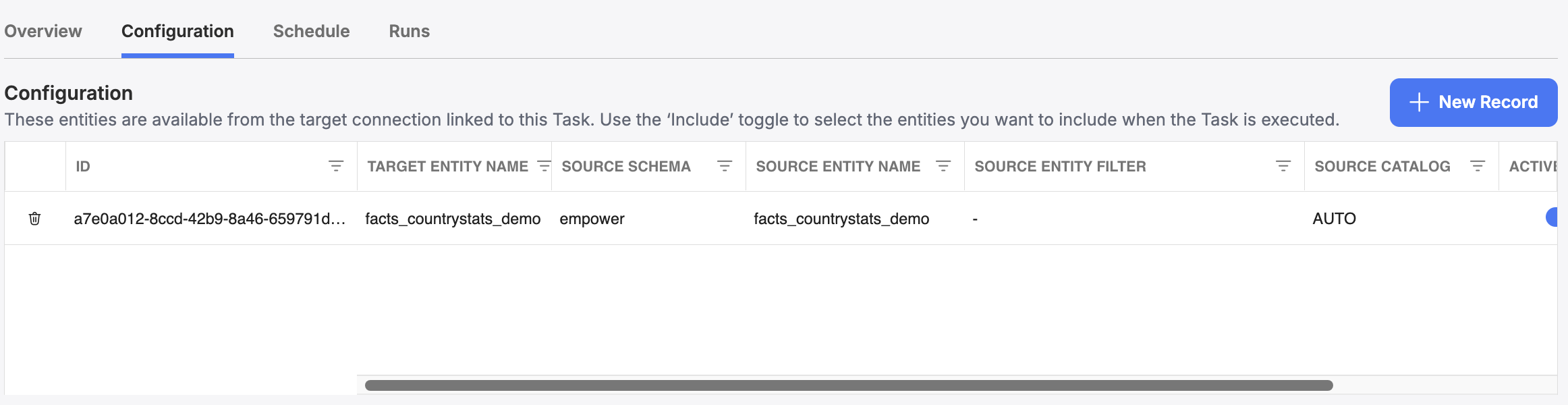Delete the facts_countrystats_demo record with trash icon
This screenshot has width=1568, height=405.
(35, 219)
